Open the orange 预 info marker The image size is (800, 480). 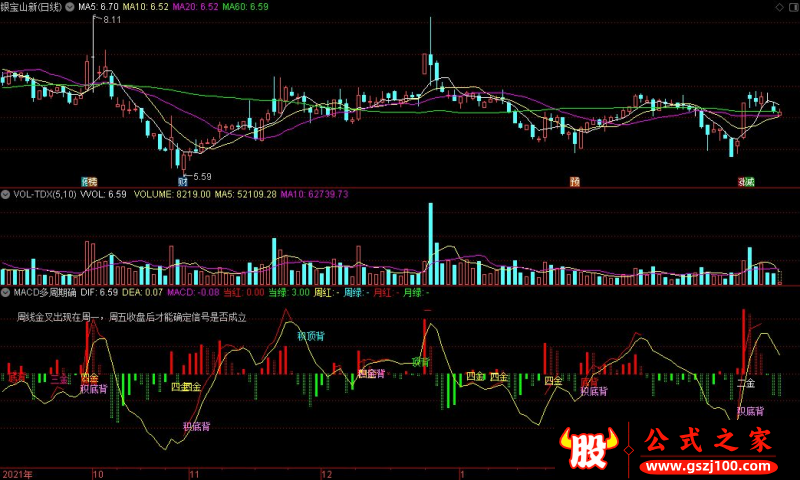coord(575,182)
